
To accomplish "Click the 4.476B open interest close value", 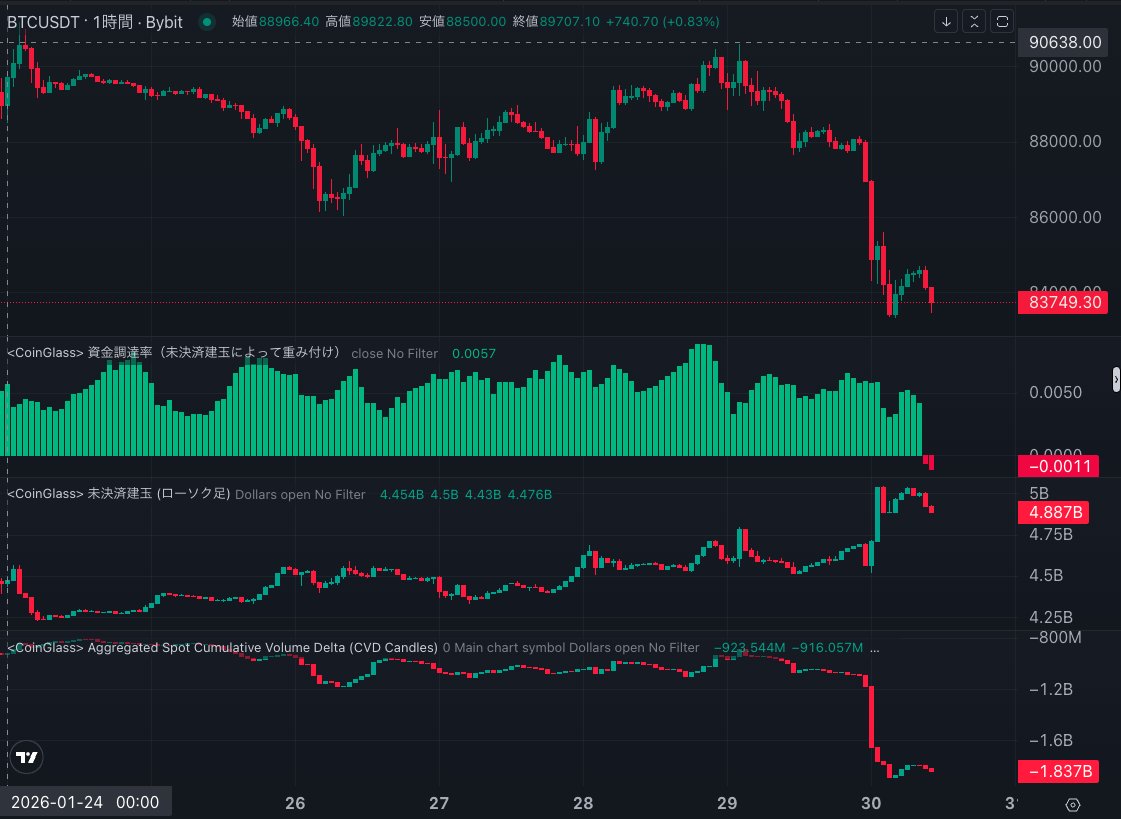I will tap(530, 495).
